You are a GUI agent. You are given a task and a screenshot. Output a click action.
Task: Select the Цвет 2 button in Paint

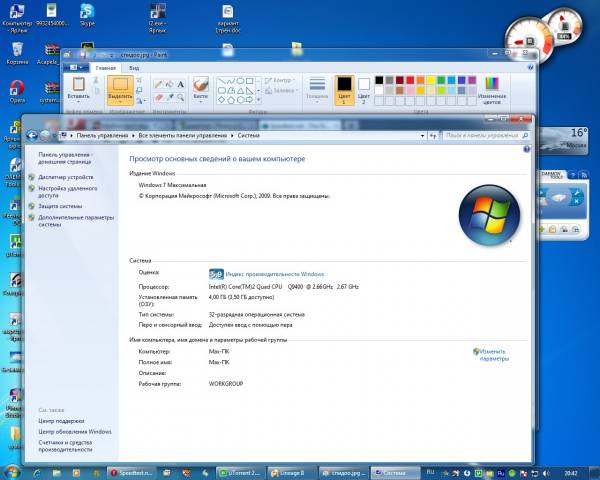(364, 91)
